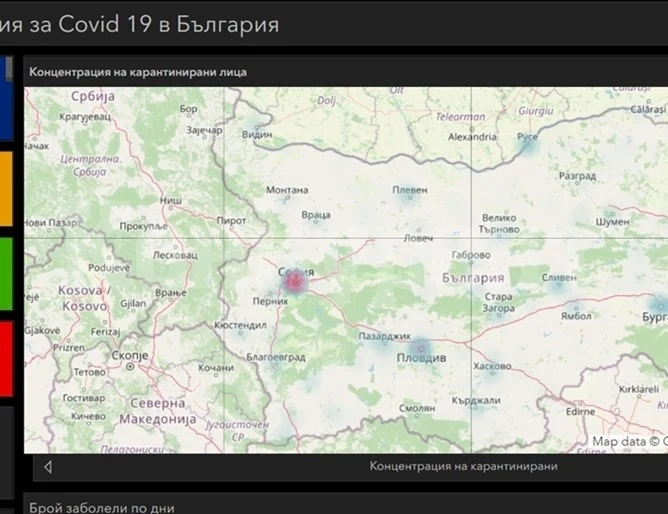Click the 'Смолян' city label
668x514 pixels.
coord(417,408)
